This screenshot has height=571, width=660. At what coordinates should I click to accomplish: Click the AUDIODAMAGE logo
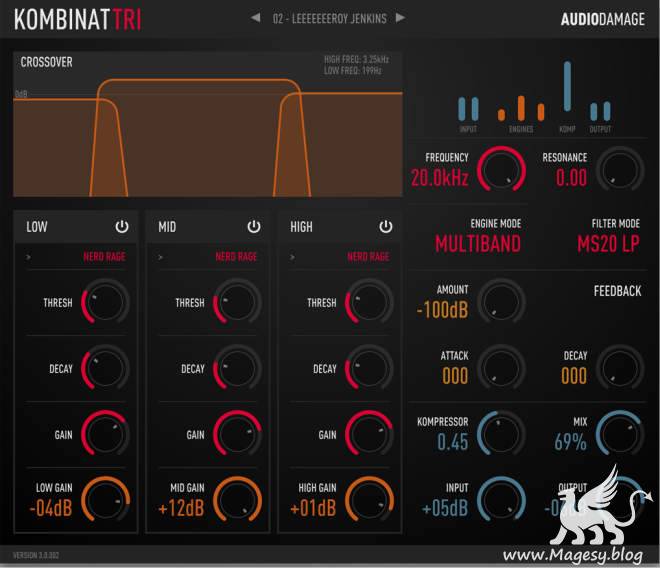point(602,19)
